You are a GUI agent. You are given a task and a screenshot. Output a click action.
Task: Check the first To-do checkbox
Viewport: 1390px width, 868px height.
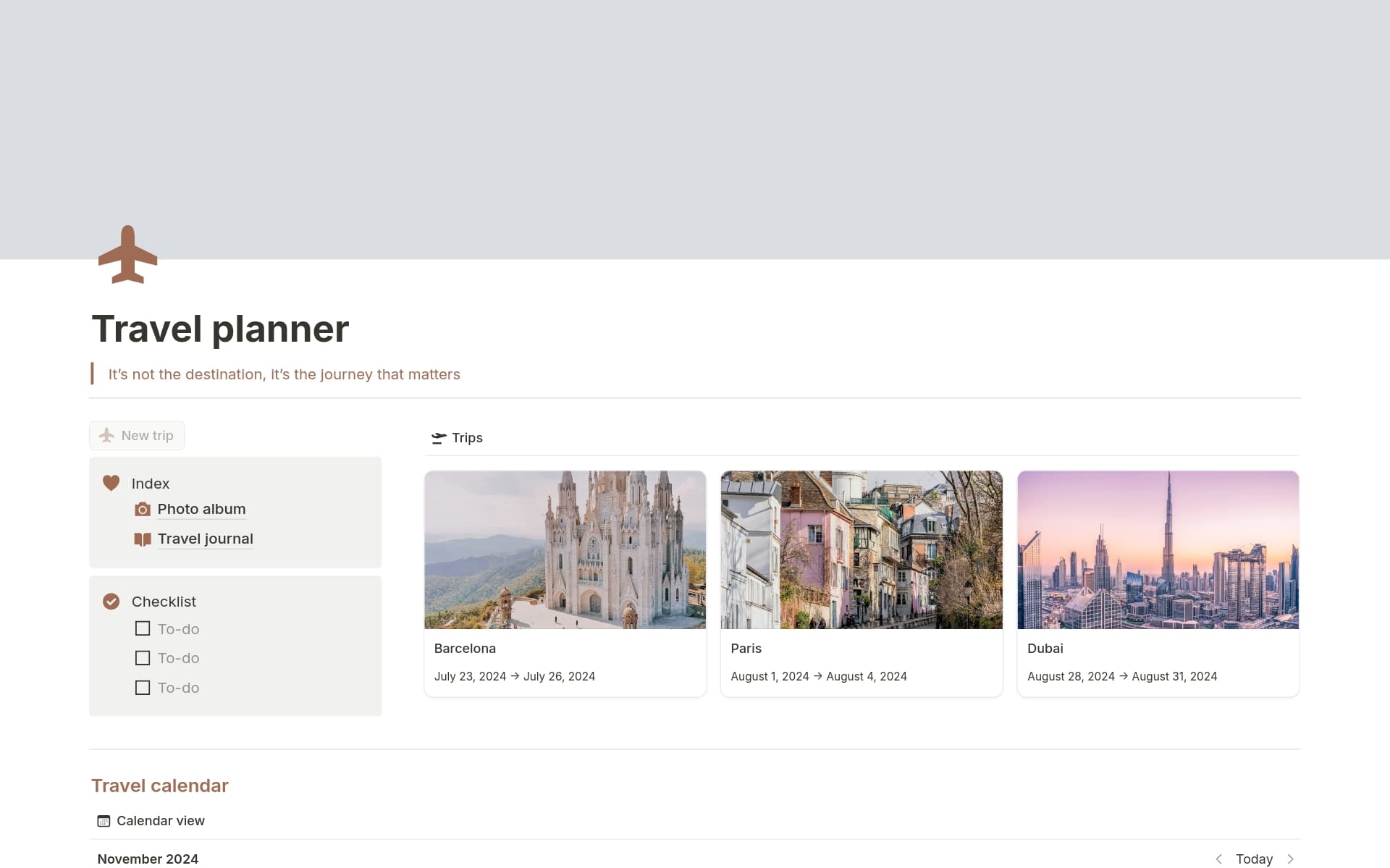tap(142, 628)
